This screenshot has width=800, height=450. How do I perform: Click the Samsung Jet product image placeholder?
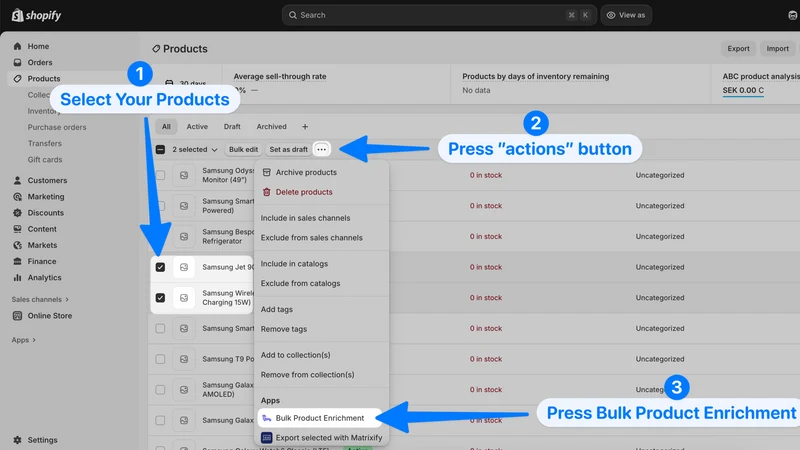(184, 267)
